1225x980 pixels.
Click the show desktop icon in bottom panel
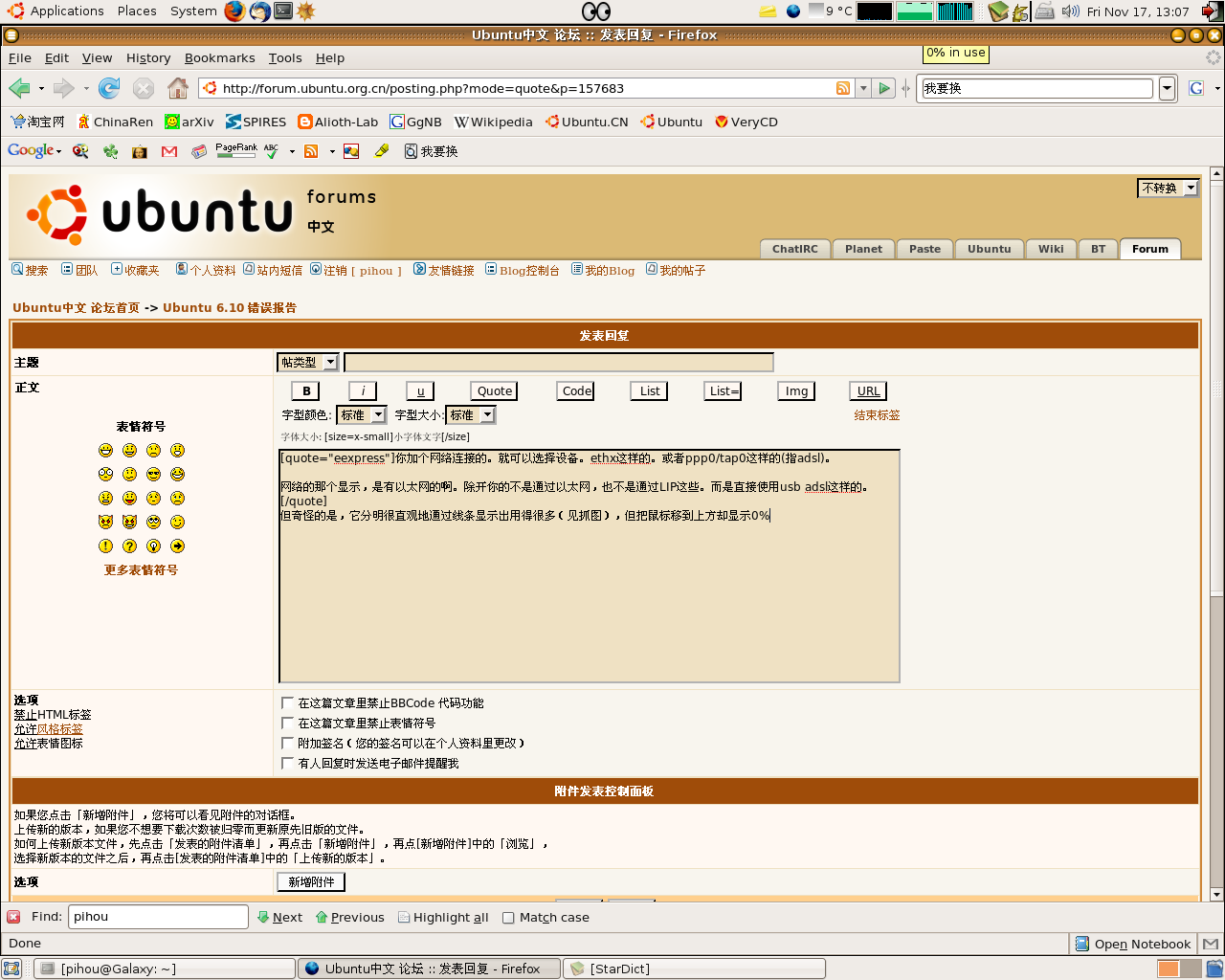(11, 969)
